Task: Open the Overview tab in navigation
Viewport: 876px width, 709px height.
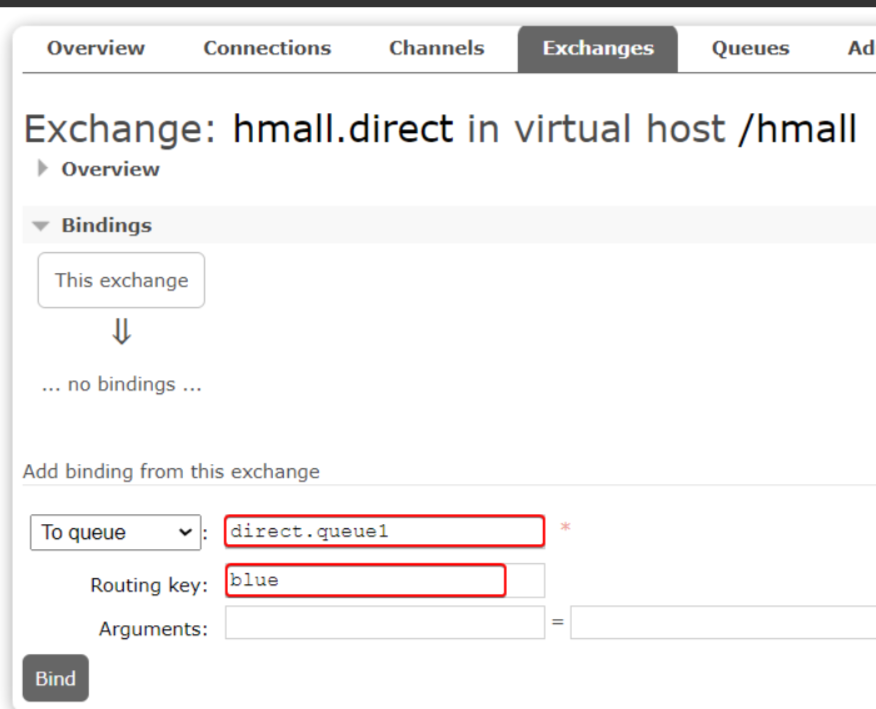Action: 96,48
